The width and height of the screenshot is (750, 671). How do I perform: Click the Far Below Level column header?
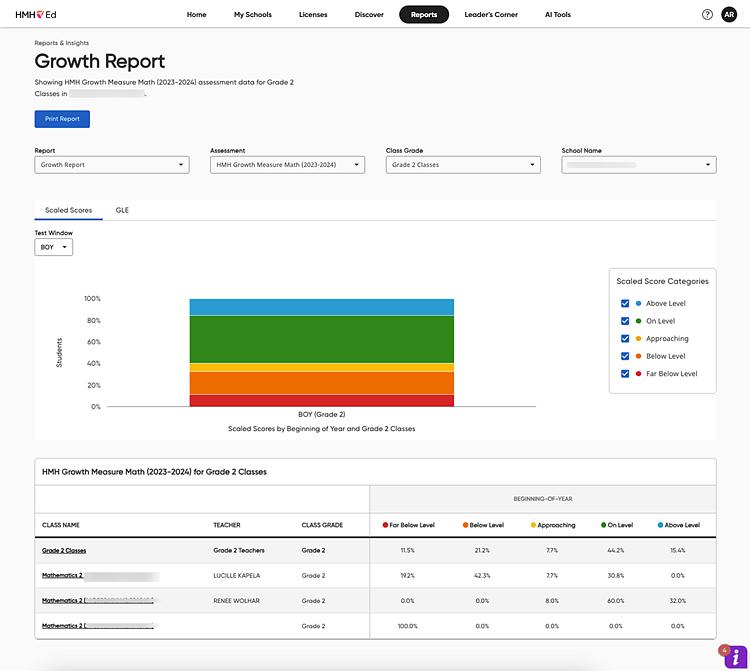[408, 525]
